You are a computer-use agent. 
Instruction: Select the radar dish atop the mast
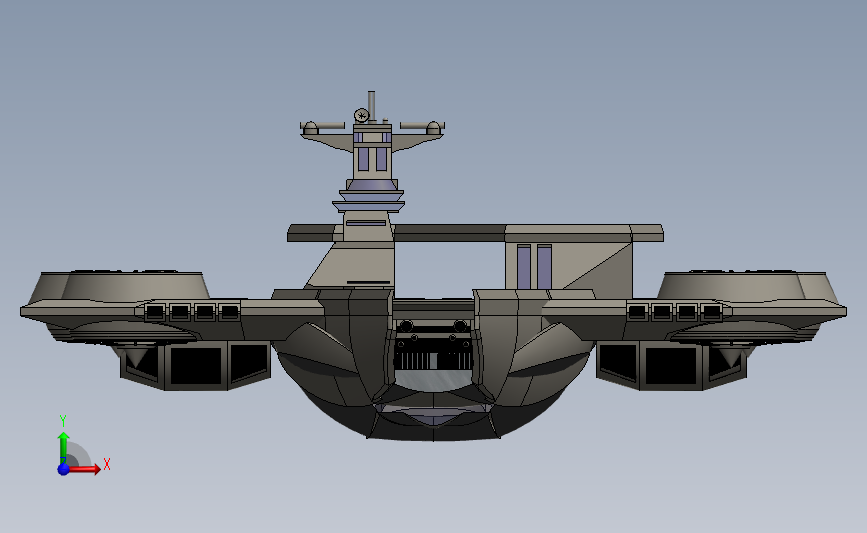coord(362,116)
